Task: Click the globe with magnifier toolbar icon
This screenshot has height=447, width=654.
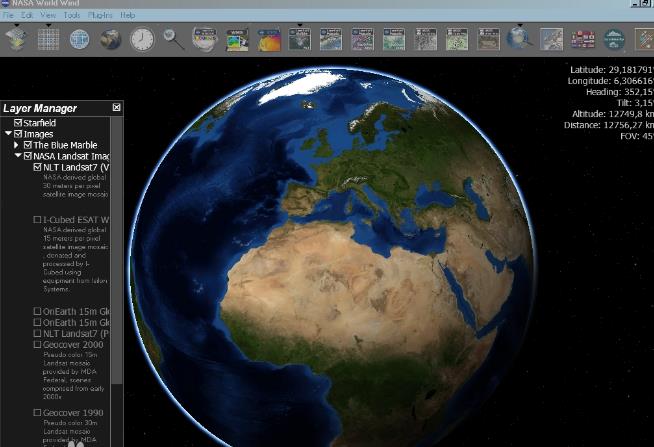Action: (519, 39)
